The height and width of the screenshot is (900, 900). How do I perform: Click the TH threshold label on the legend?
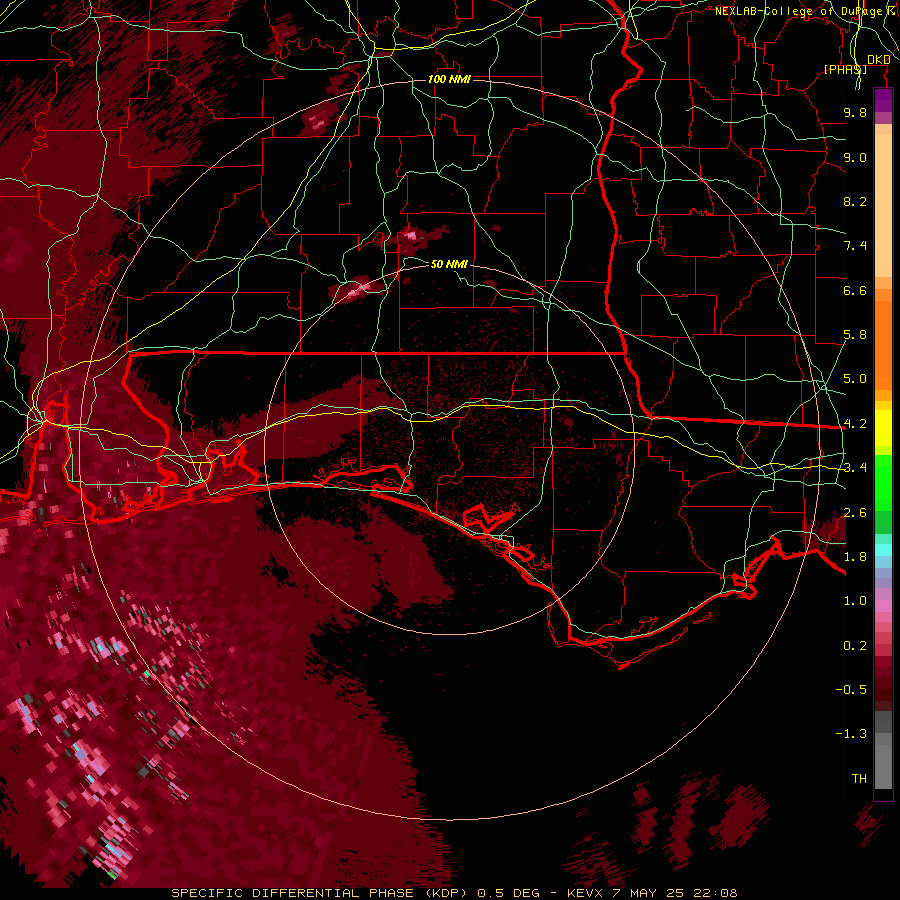859,779
